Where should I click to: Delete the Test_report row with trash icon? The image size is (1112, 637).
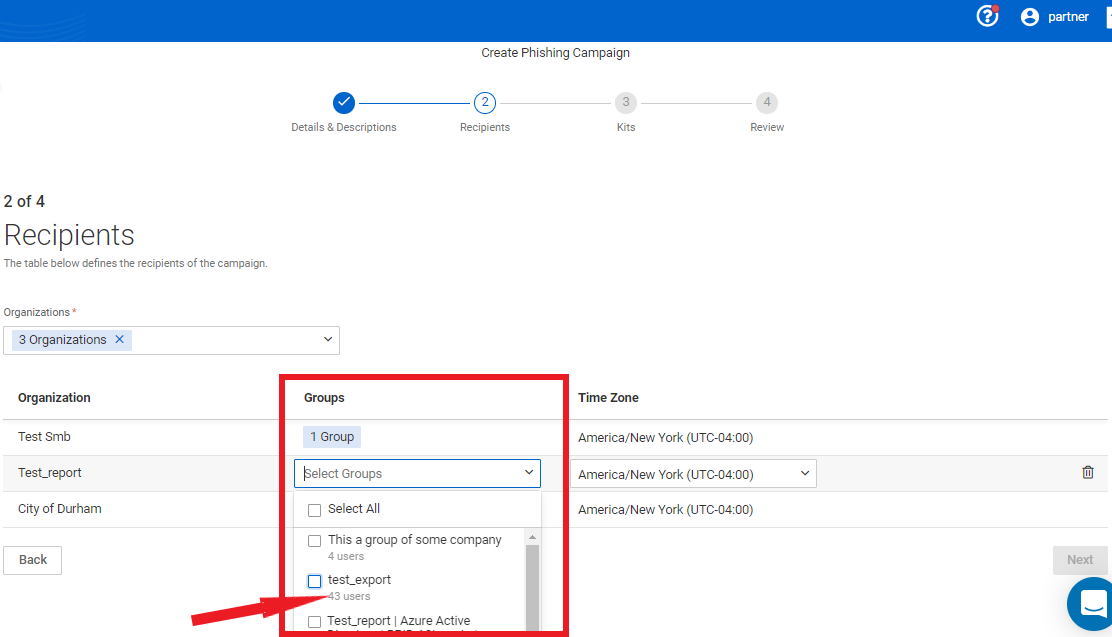[1087, 472]
